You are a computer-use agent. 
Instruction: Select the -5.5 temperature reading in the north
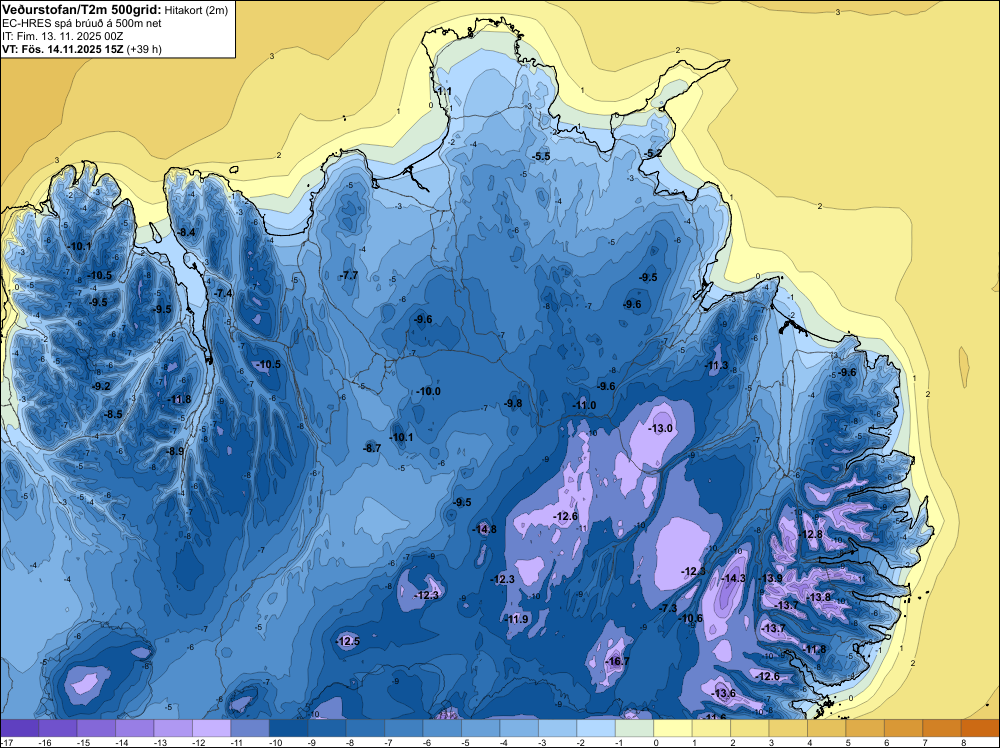pos(541,156)
